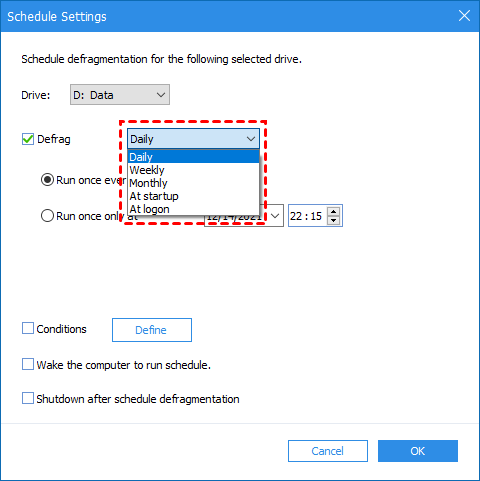Viewport: 480px width, 481px height.
Task: Click the Define button
Action: pos(152,330)
